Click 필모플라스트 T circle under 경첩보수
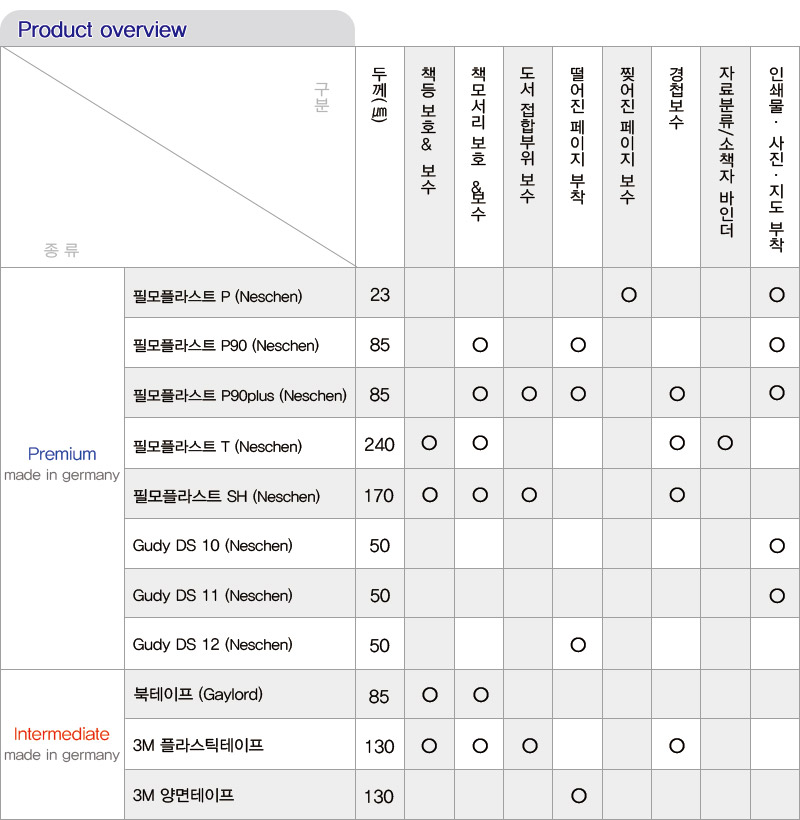 point(677,443)
